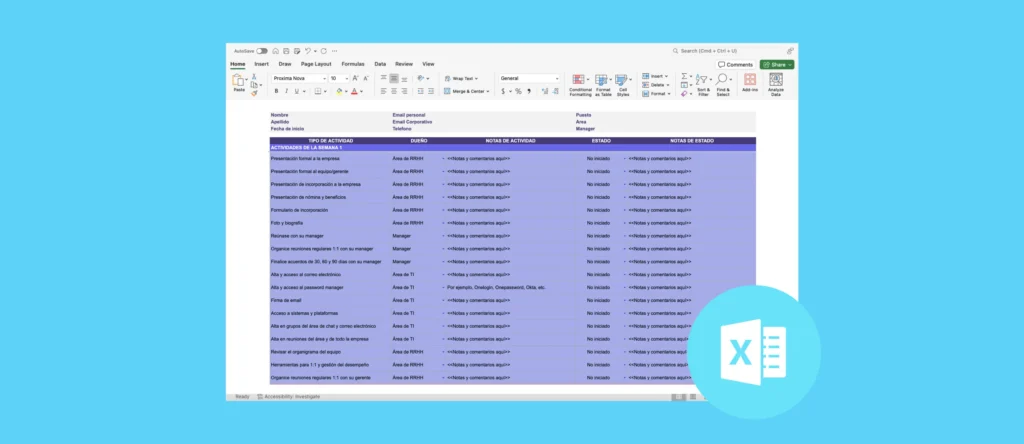Toggle Bold formatting

[276, 91]
